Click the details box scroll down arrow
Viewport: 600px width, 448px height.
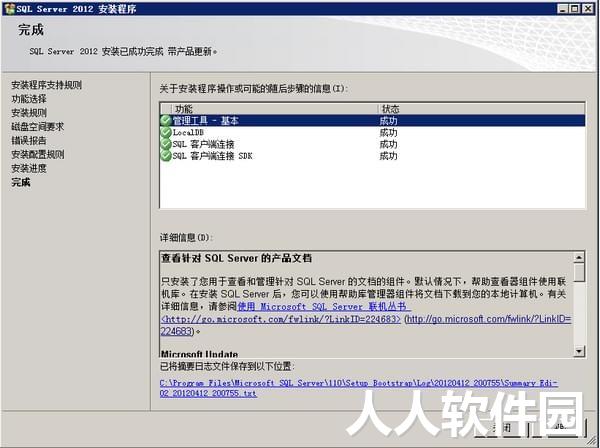[579, 350]
